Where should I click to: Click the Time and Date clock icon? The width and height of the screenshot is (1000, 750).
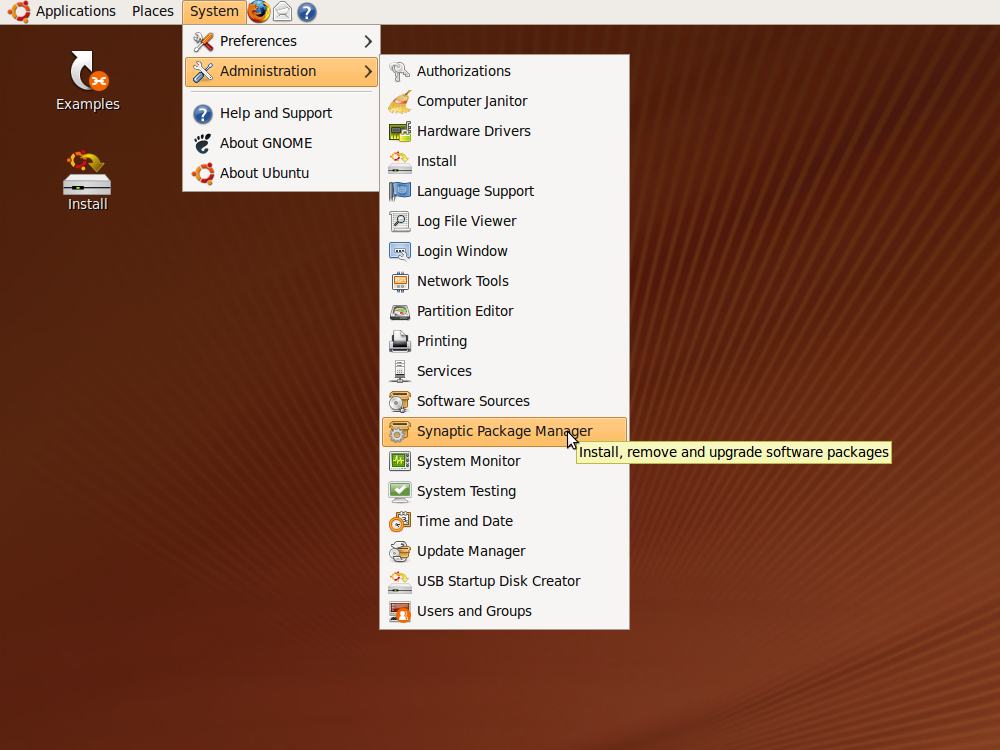[399, 521]
